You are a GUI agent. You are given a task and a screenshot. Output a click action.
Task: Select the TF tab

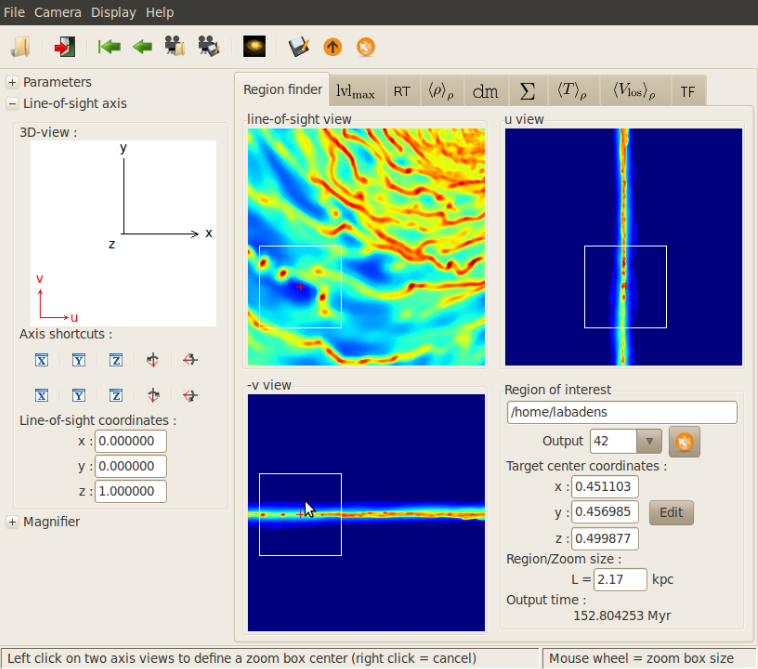coord(688,91)
